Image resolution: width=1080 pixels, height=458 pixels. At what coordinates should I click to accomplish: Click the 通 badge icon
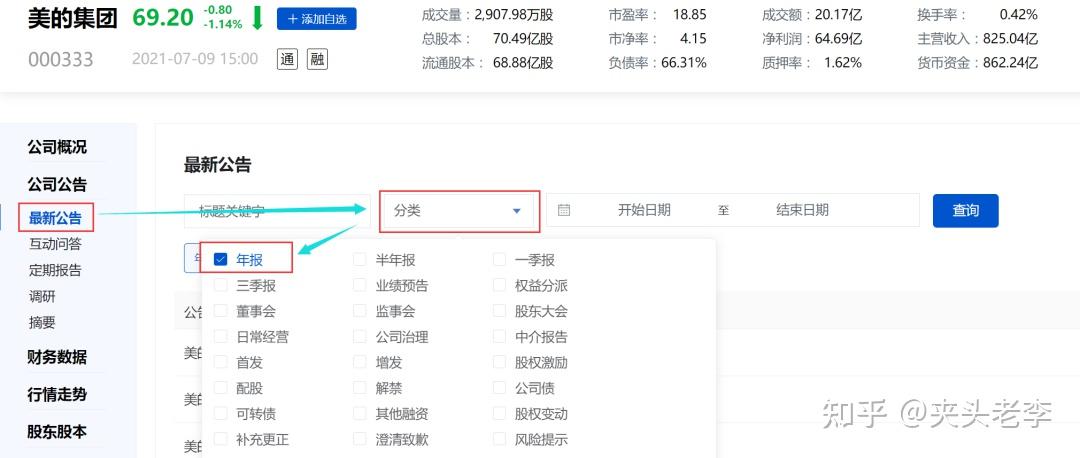click(287, 59)
